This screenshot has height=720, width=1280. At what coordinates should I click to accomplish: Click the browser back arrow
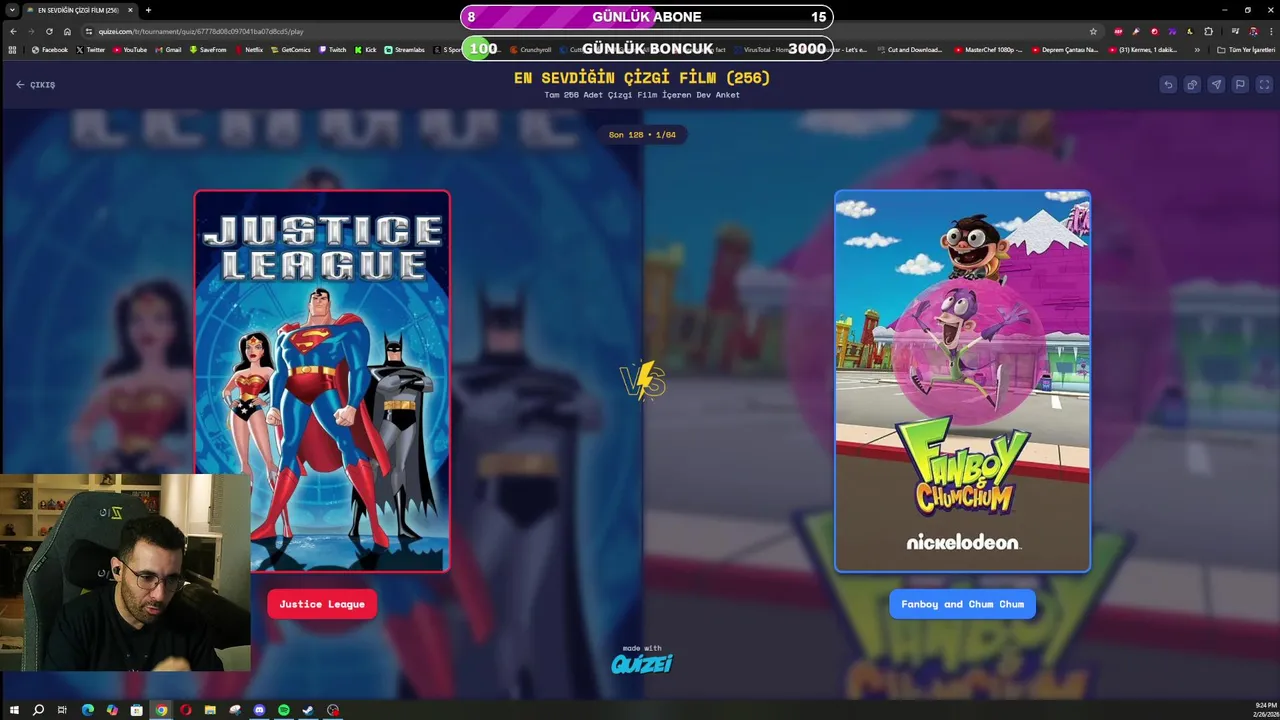[x=13, y=31]
